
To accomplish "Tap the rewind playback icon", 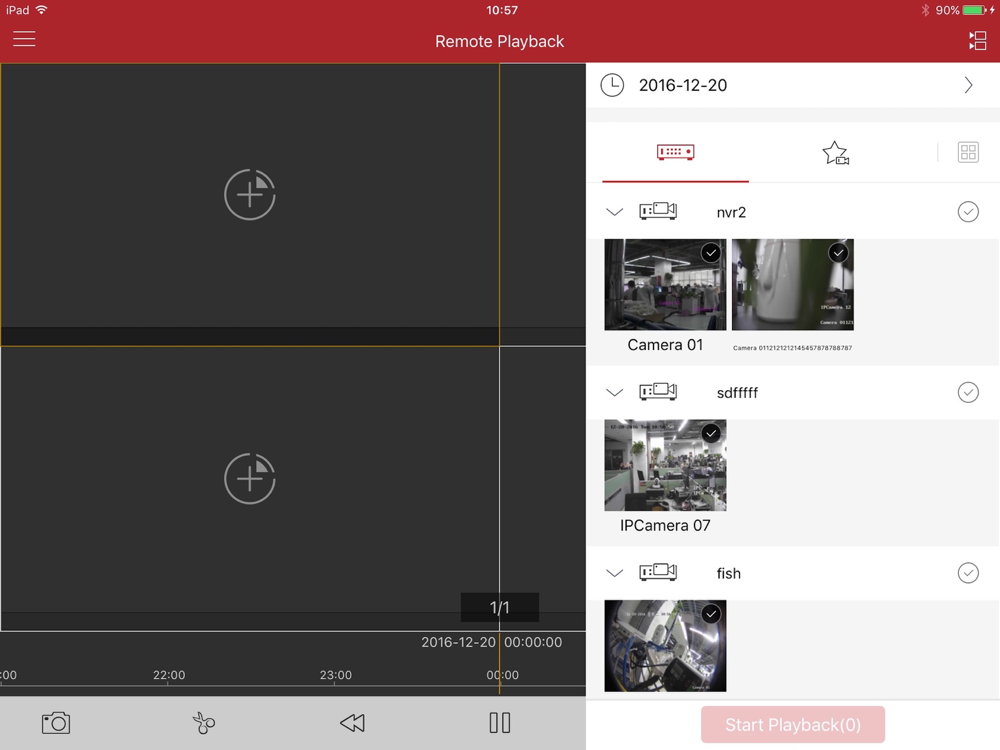I will coord(352,723).
